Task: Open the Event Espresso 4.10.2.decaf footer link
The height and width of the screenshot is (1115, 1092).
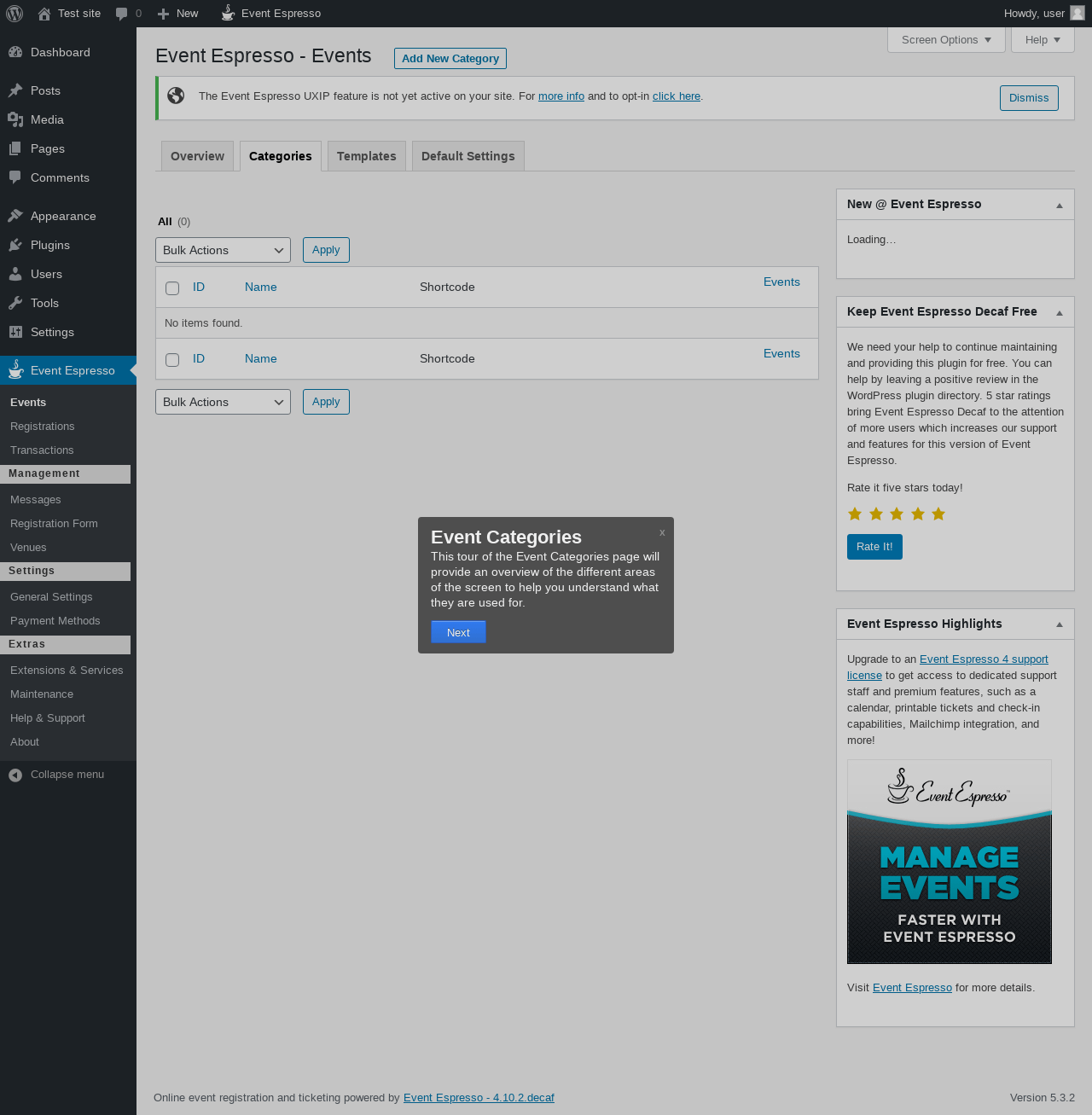Action: tap(479, 1098)
